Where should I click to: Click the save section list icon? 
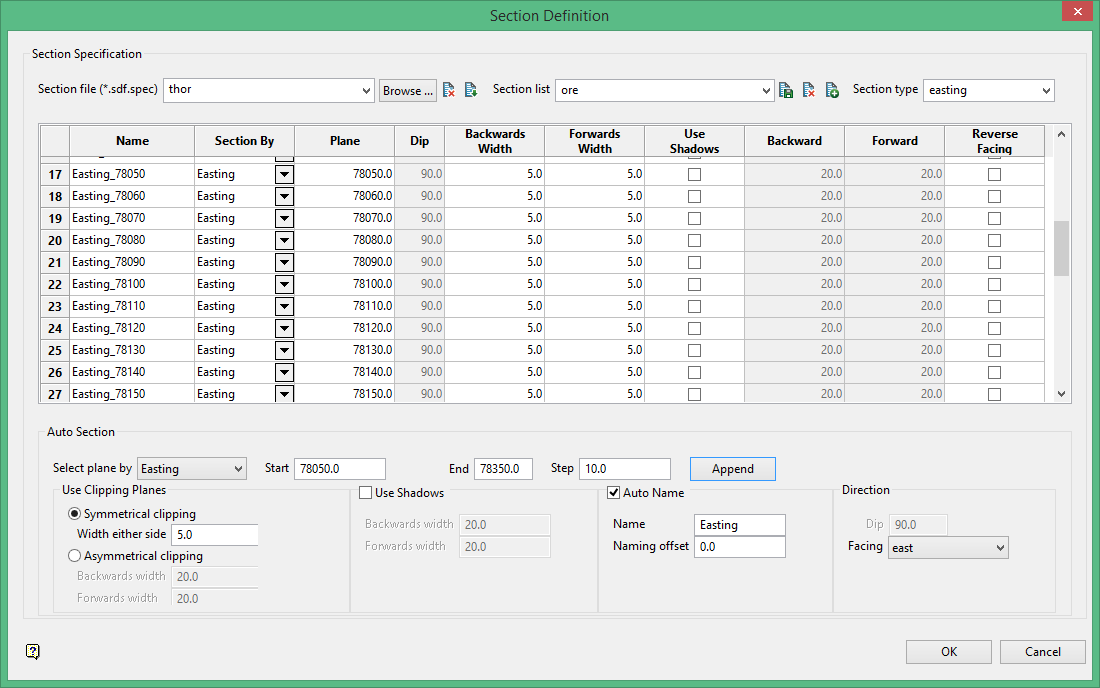pos(786,90)
